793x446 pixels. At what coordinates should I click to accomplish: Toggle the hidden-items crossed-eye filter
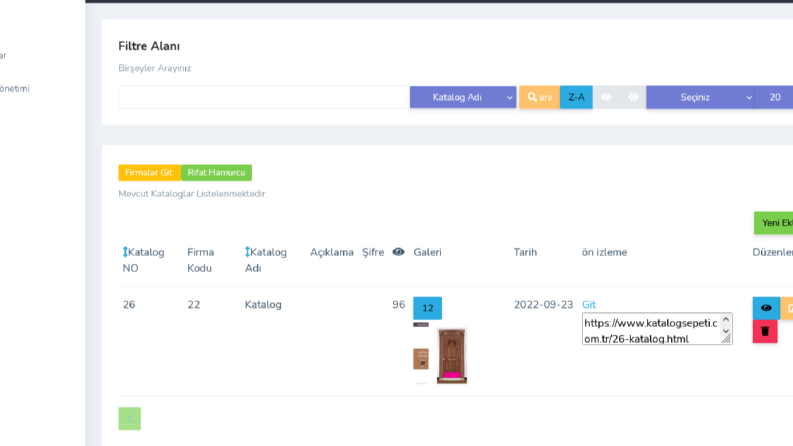pos(633,97)
